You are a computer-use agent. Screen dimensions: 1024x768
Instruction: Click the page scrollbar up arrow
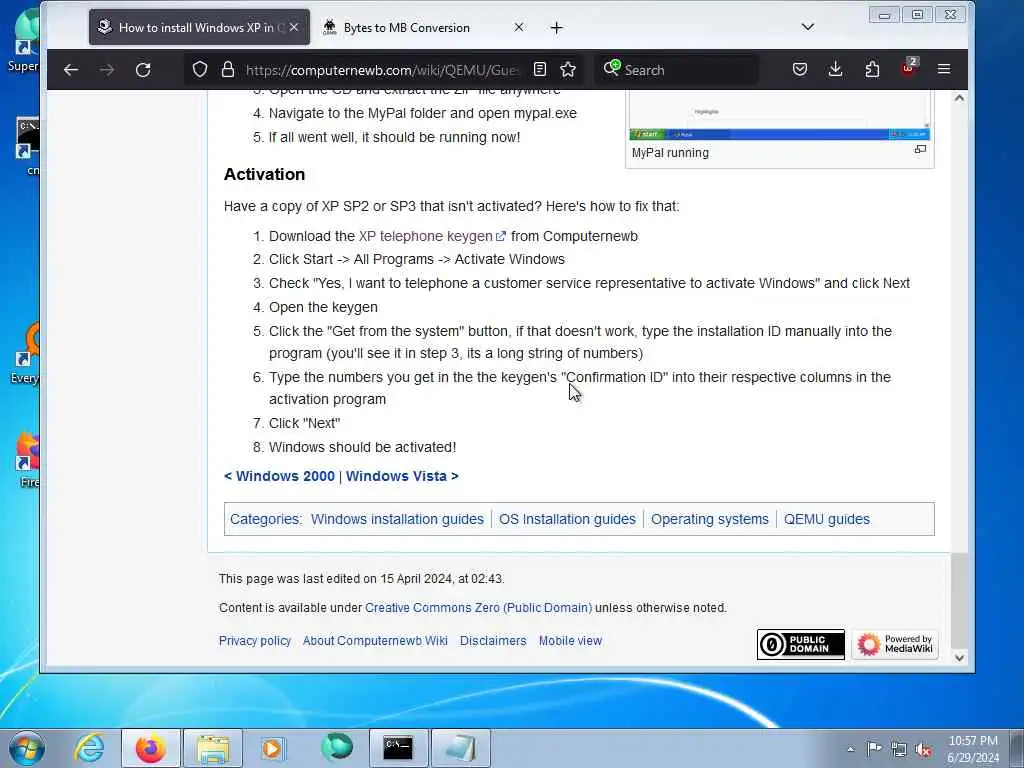click(x=959, y=98)
